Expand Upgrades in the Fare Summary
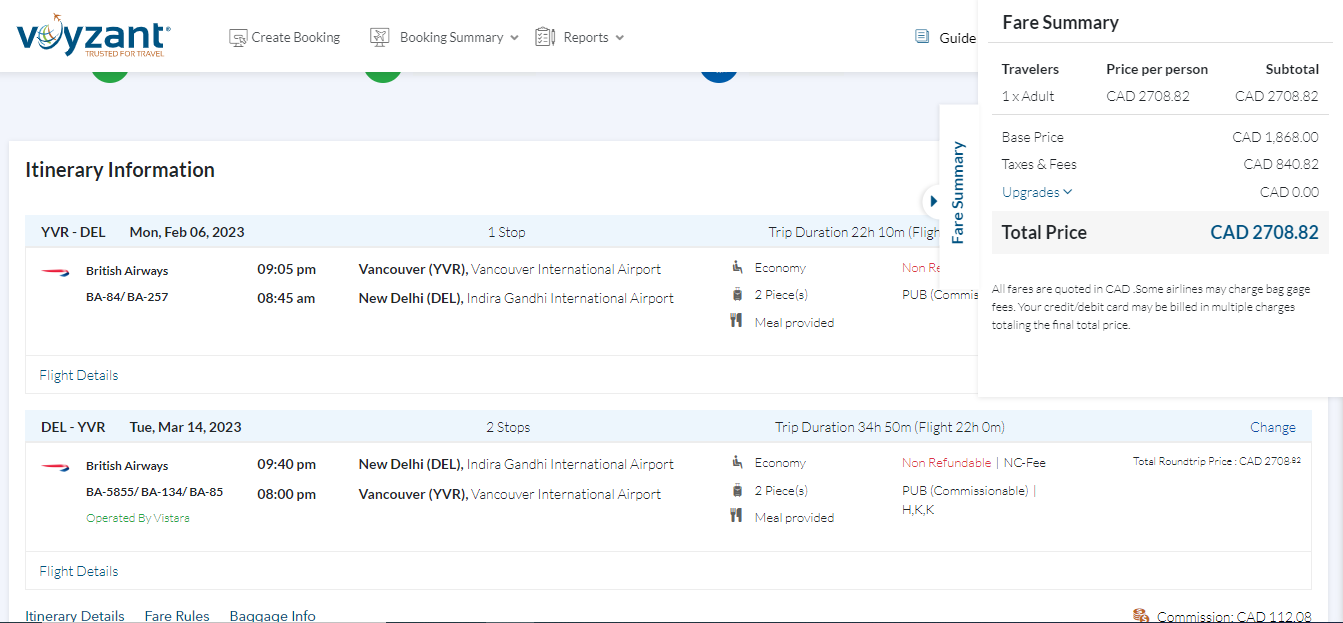The height and width of the screenshot is (623, 1343). (x=1037, y=192)
